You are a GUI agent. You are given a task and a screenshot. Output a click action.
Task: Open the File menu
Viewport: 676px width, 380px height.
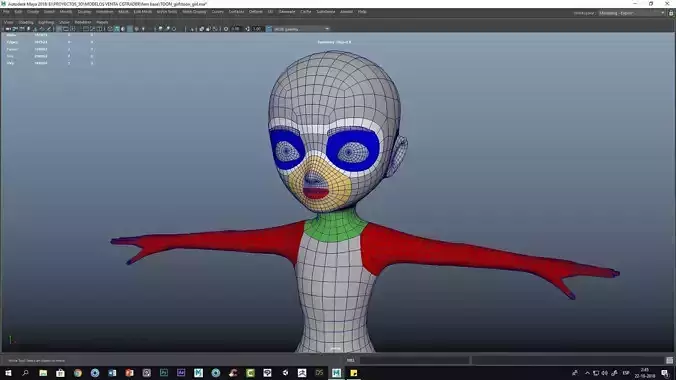pos(6,12)
